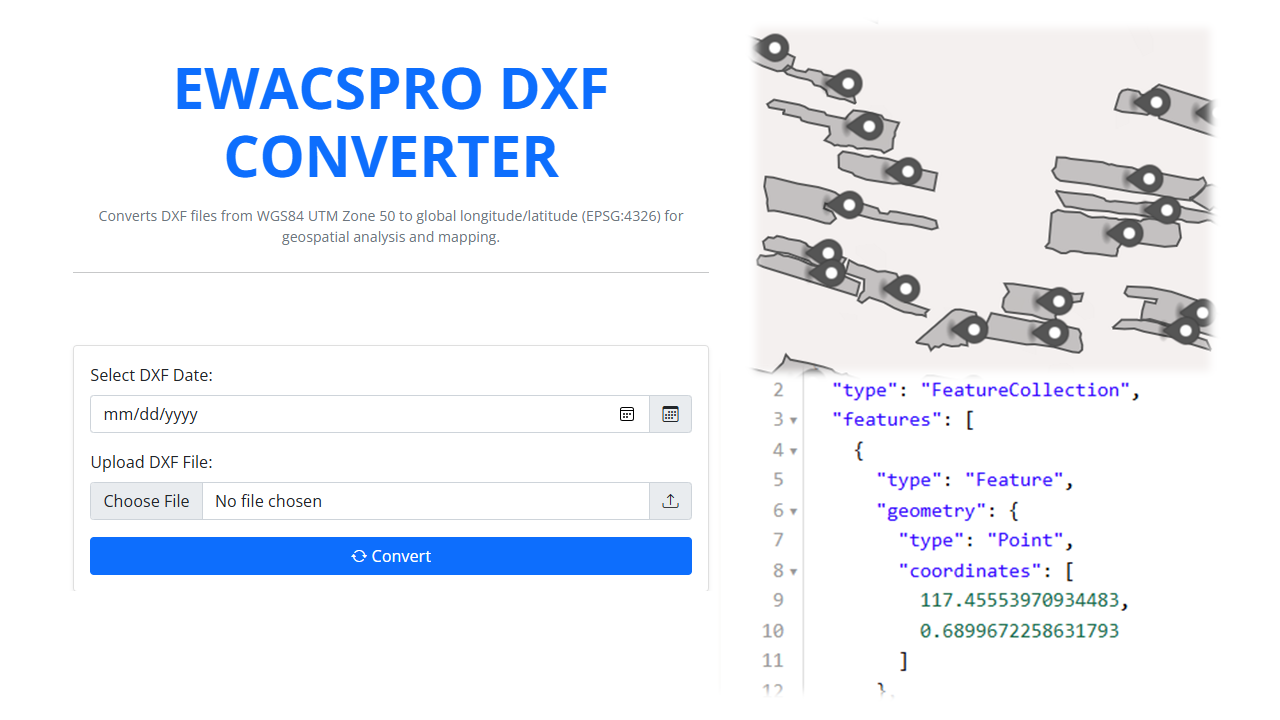
Task: Click the "No file chosen" text area
Action: click(x=268, y=501)
